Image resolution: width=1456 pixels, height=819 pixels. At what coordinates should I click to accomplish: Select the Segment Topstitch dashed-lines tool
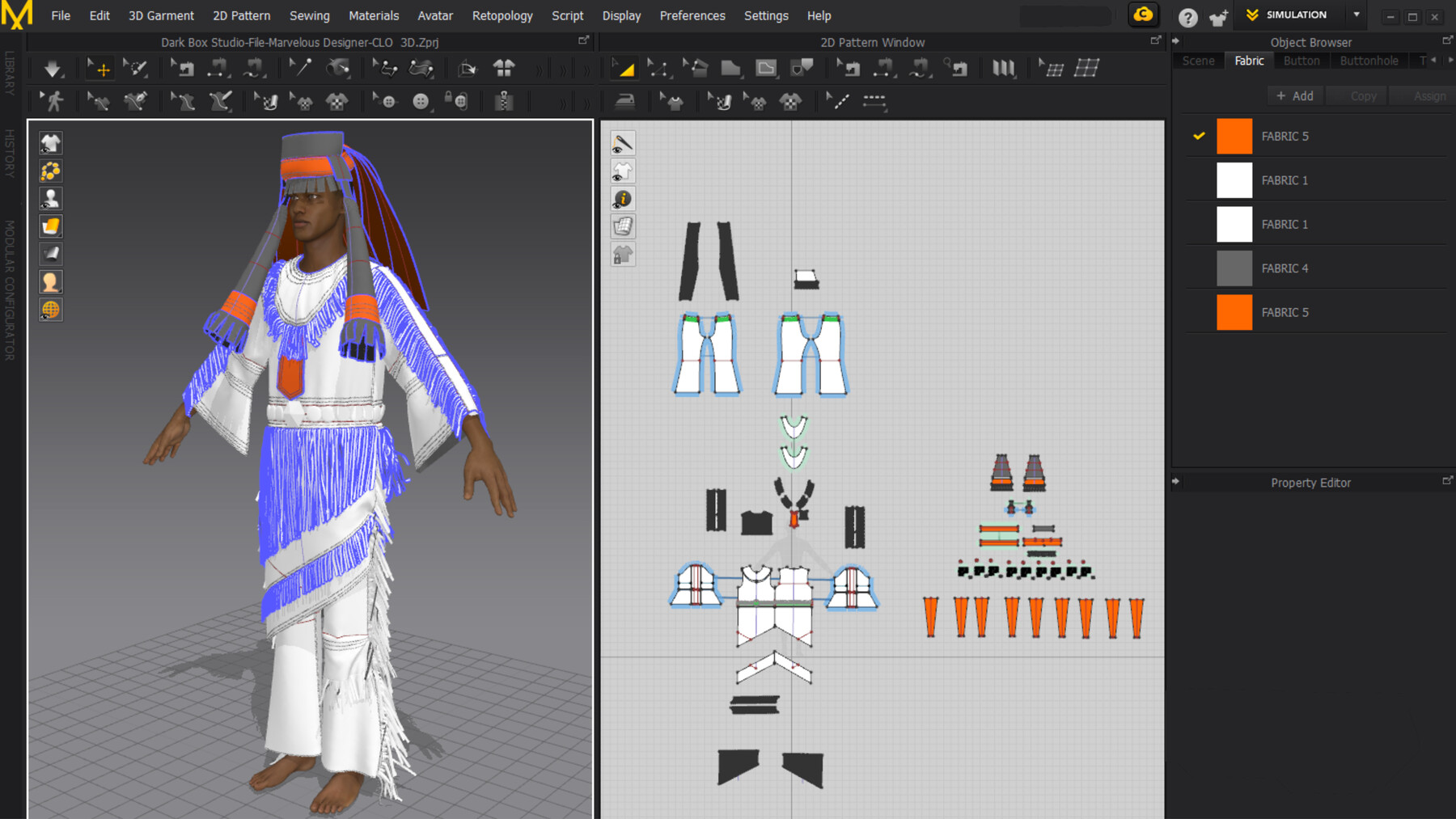pyautogui.click(x=874, y=101)
